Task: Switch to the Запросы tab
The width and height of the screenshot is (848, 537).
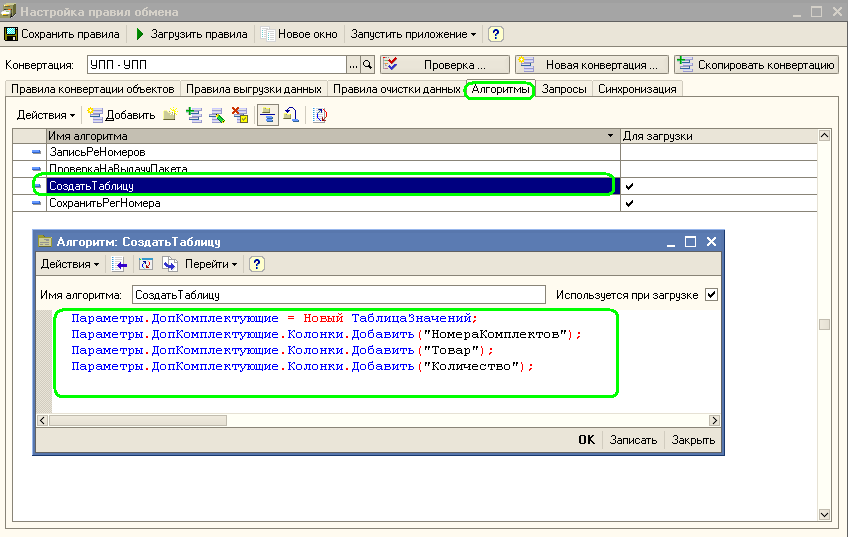Action: tap(564, 89)
